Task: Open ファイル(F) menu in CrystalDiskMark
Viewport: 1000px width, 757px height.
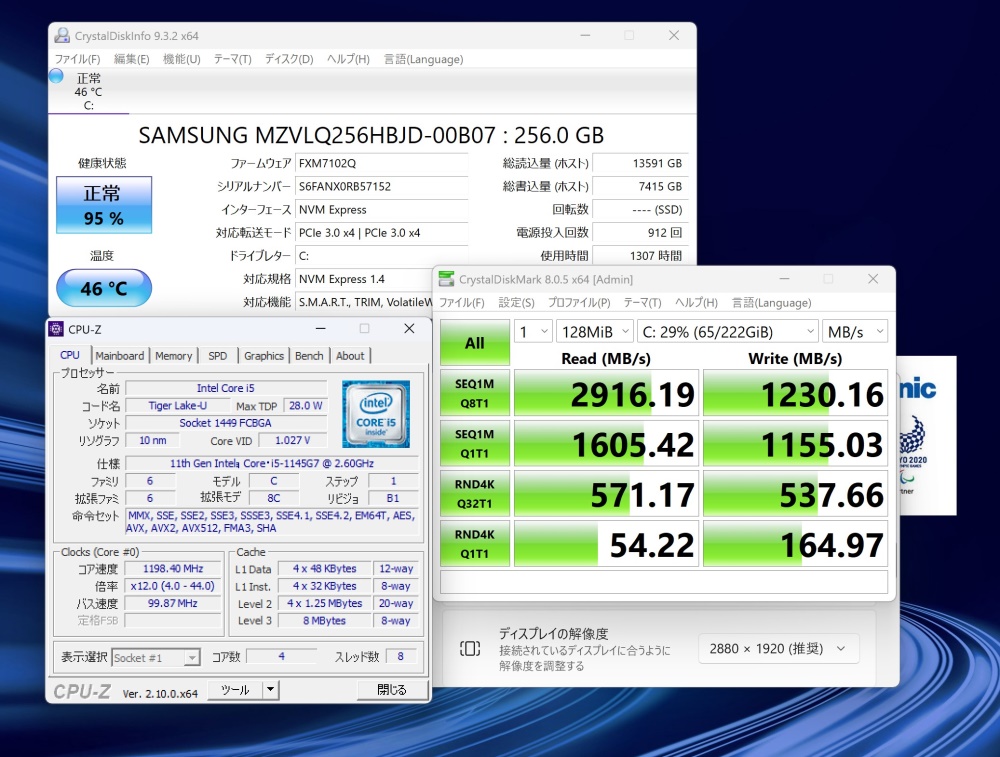Action: (x=462, y=303)
